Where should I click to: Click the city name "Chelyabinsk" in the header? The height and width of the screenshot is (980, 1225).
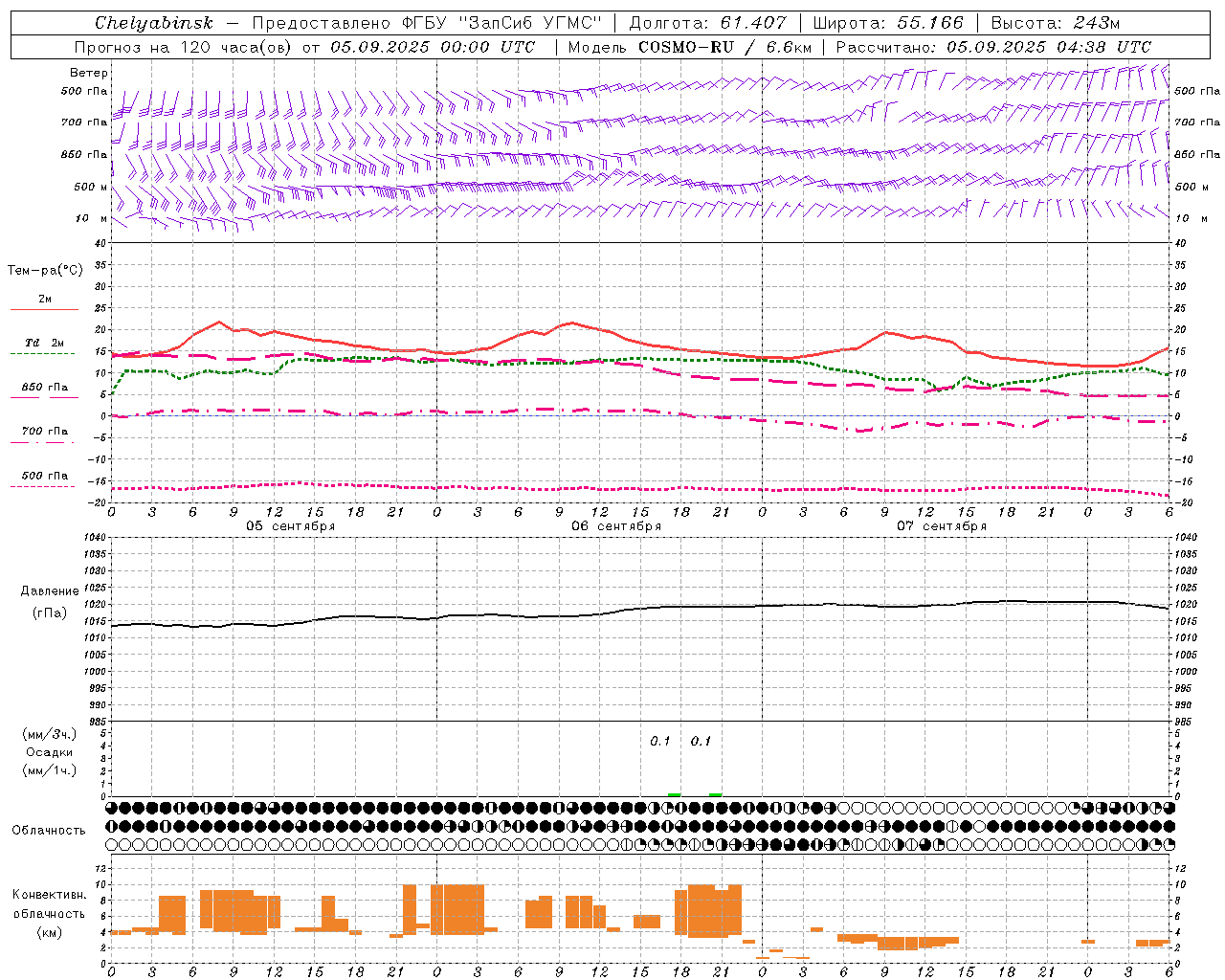[x=153, y=23]
